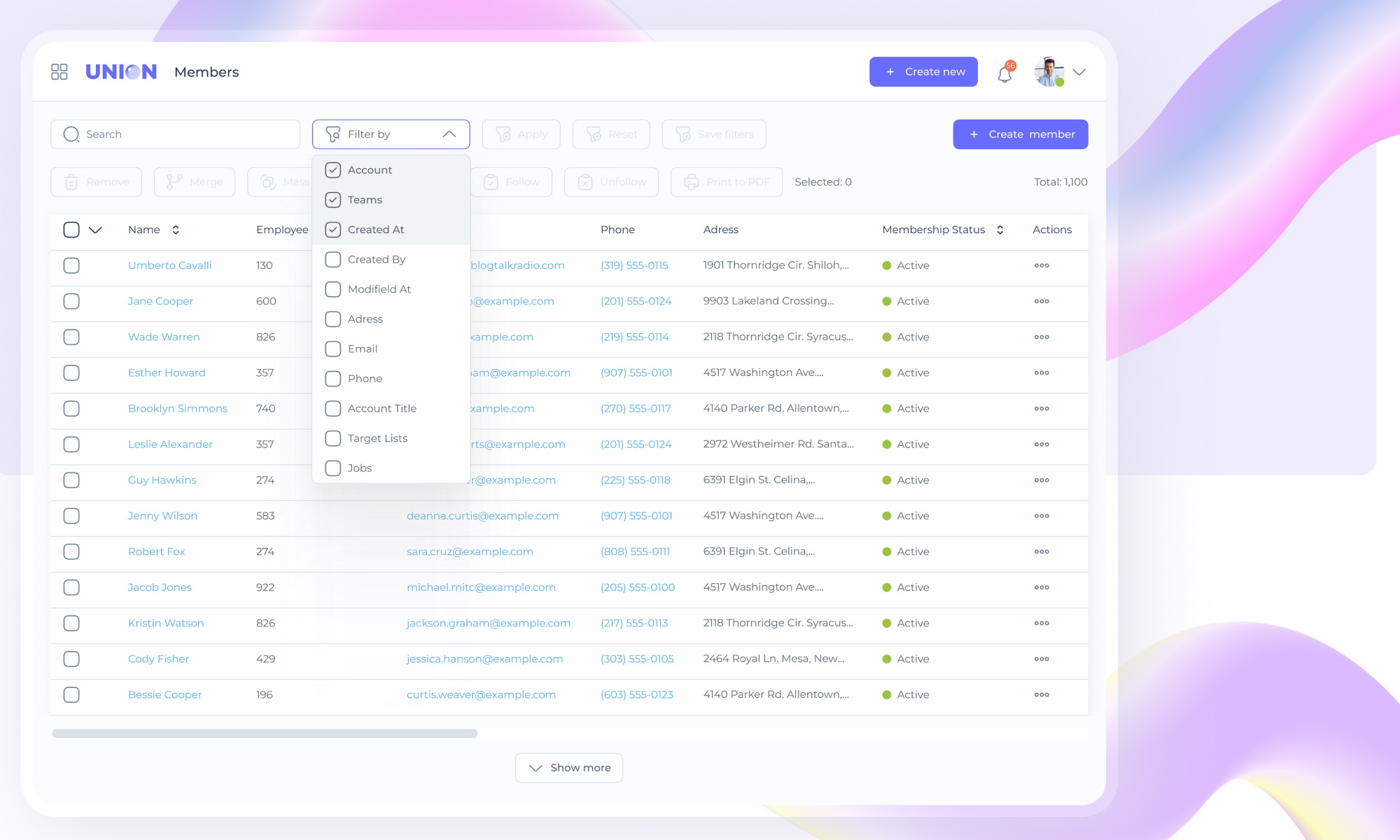Open the Esther Howard member link
Screen dimensions: 1400x840
pyautogui.click(x=167, y=372)
